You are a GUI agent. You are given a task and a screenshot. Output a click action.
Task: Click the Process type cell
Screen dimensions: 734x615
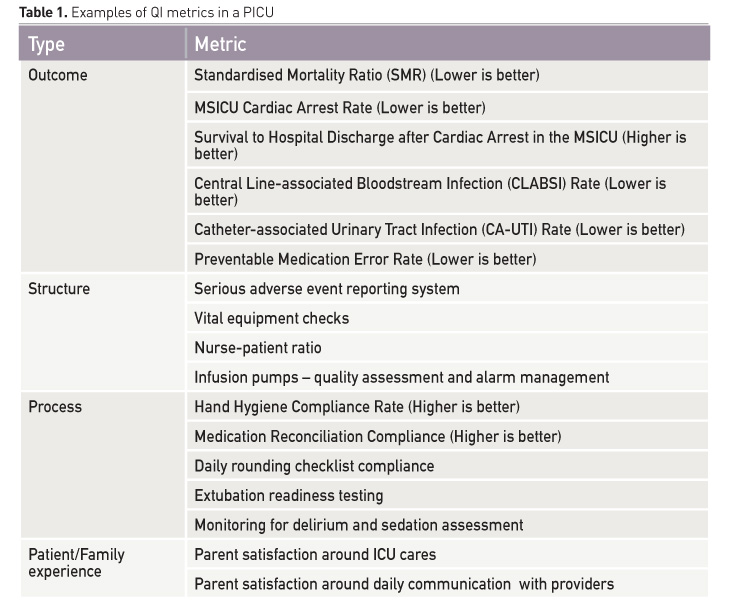(x=55, y=407)
